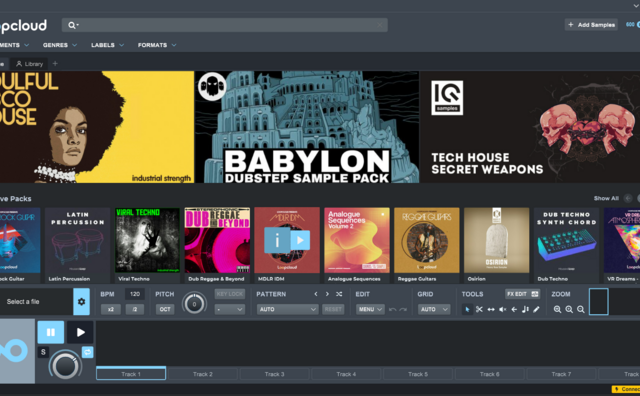Open the Labels dropdown
The width and height of the screenshot is (640, 396).
pos(107,45)
